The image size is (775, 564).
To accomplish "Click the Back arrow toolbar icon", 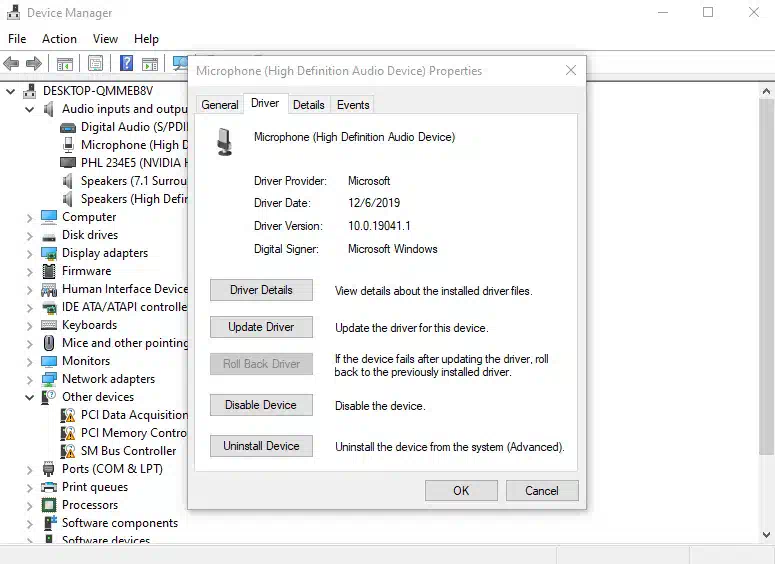I will [11, 63].
